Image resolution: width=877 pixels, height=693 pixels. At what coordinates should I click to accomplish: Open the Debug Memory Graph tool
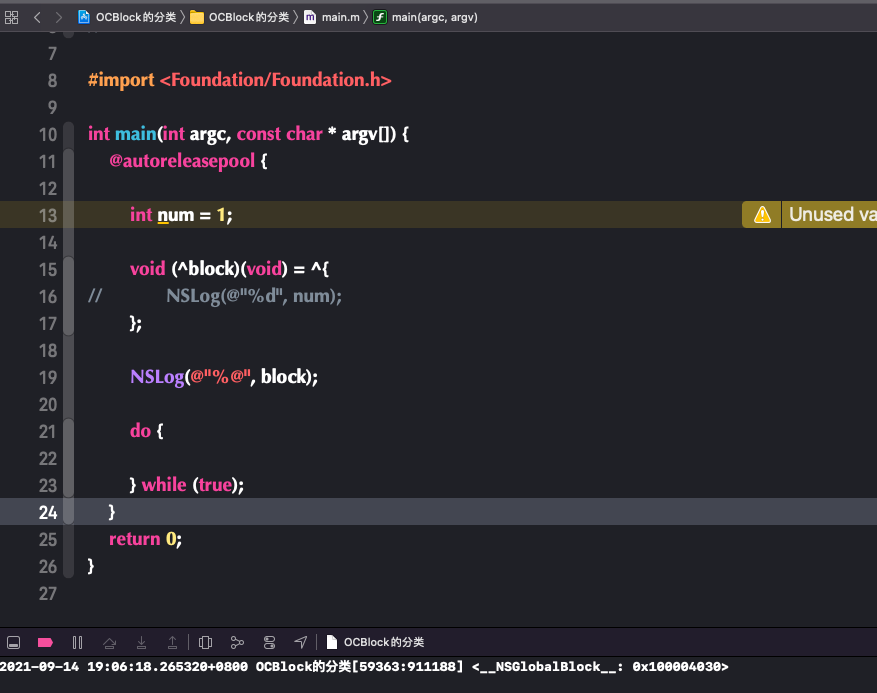click(x=237, y=643)
